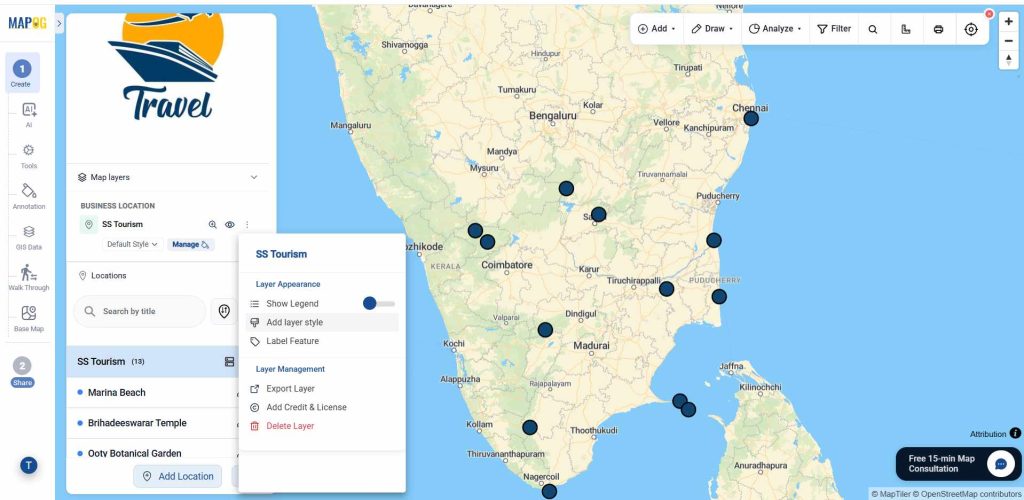Screen dimensions: 1024x500
Task: Open the Base Map selector
Action: pyautogui.click(x=29, y=319)
